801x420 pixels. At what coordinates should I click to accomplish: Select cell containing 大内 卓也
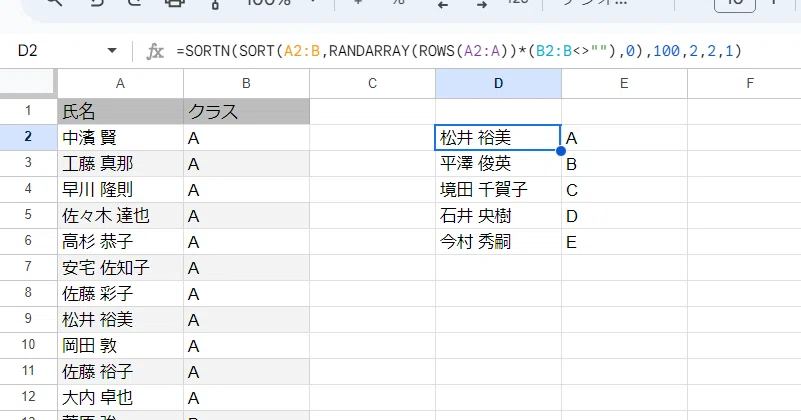pyautogui.click(x=120, y=398)
